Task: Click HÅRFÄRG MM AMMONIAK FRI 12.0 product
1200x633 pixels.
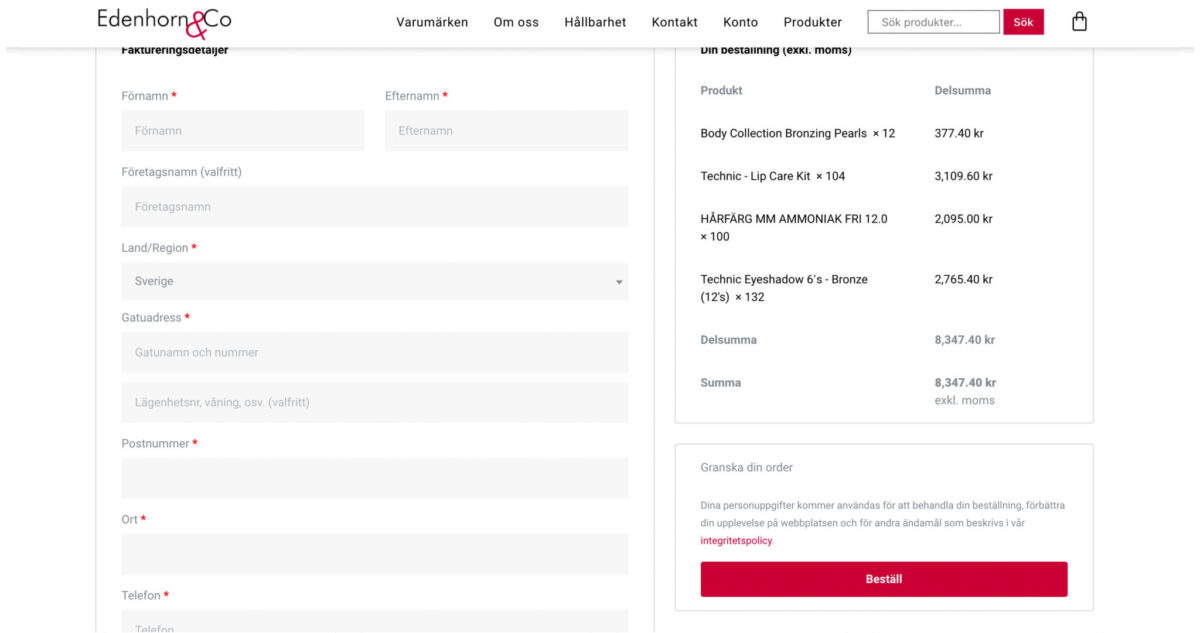Action: [x=794, y=228]
